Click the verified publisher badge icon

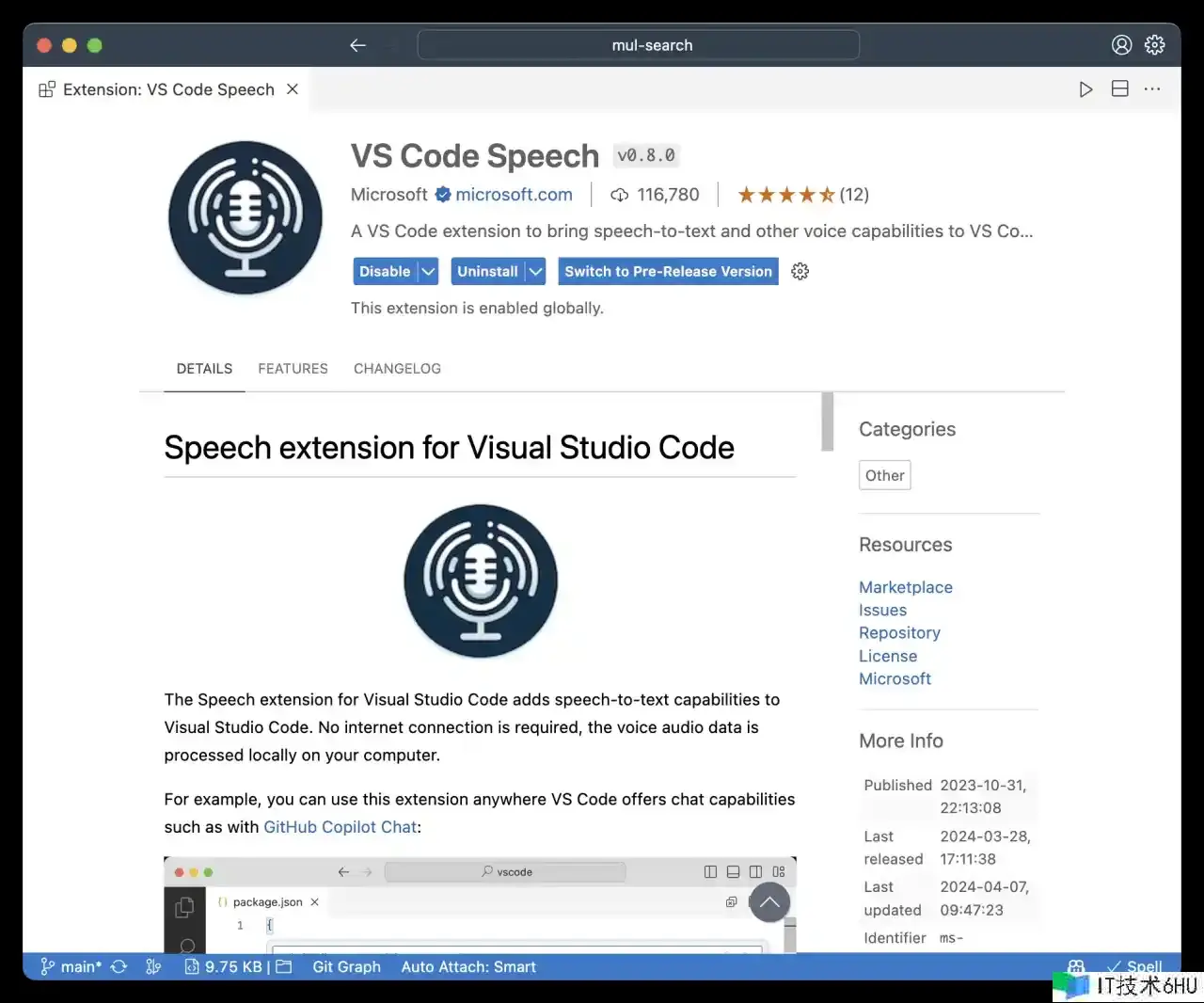click(x=443, y=195)
